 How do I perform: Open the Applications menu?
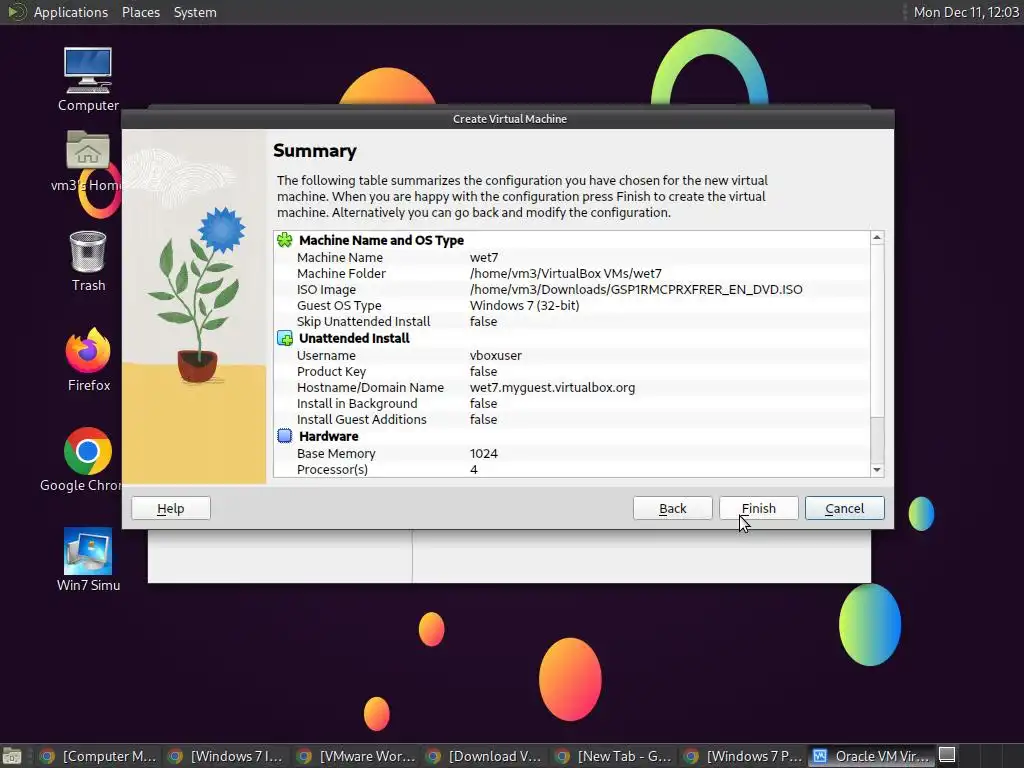click(71, 12)
